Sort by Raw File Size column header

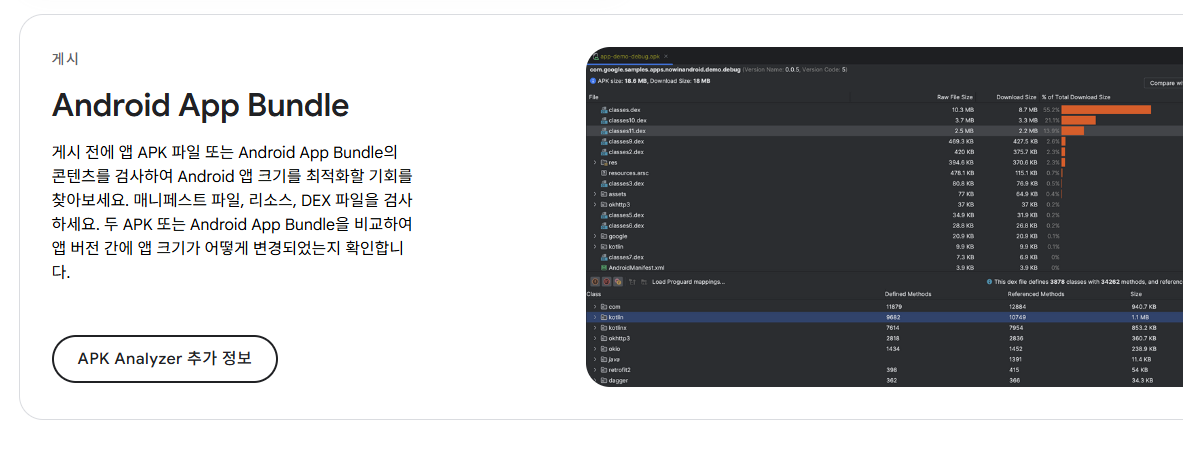(x=955, y=97)
